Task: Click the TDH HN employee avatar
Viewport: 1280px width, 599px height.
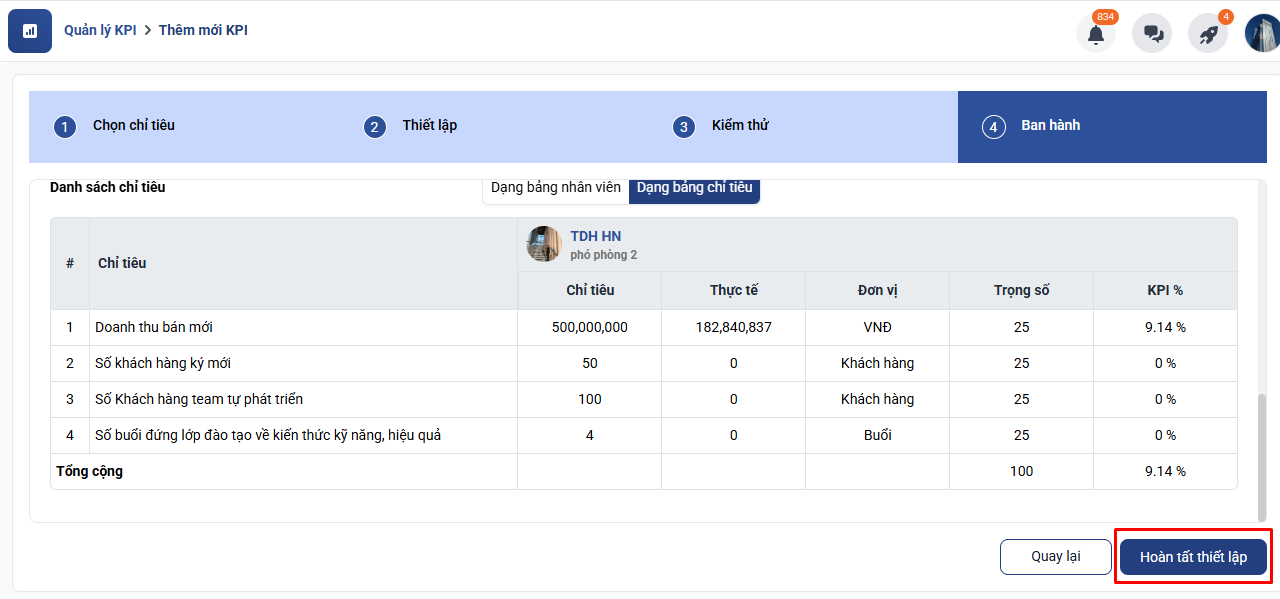Action: (x=544, y=244)
